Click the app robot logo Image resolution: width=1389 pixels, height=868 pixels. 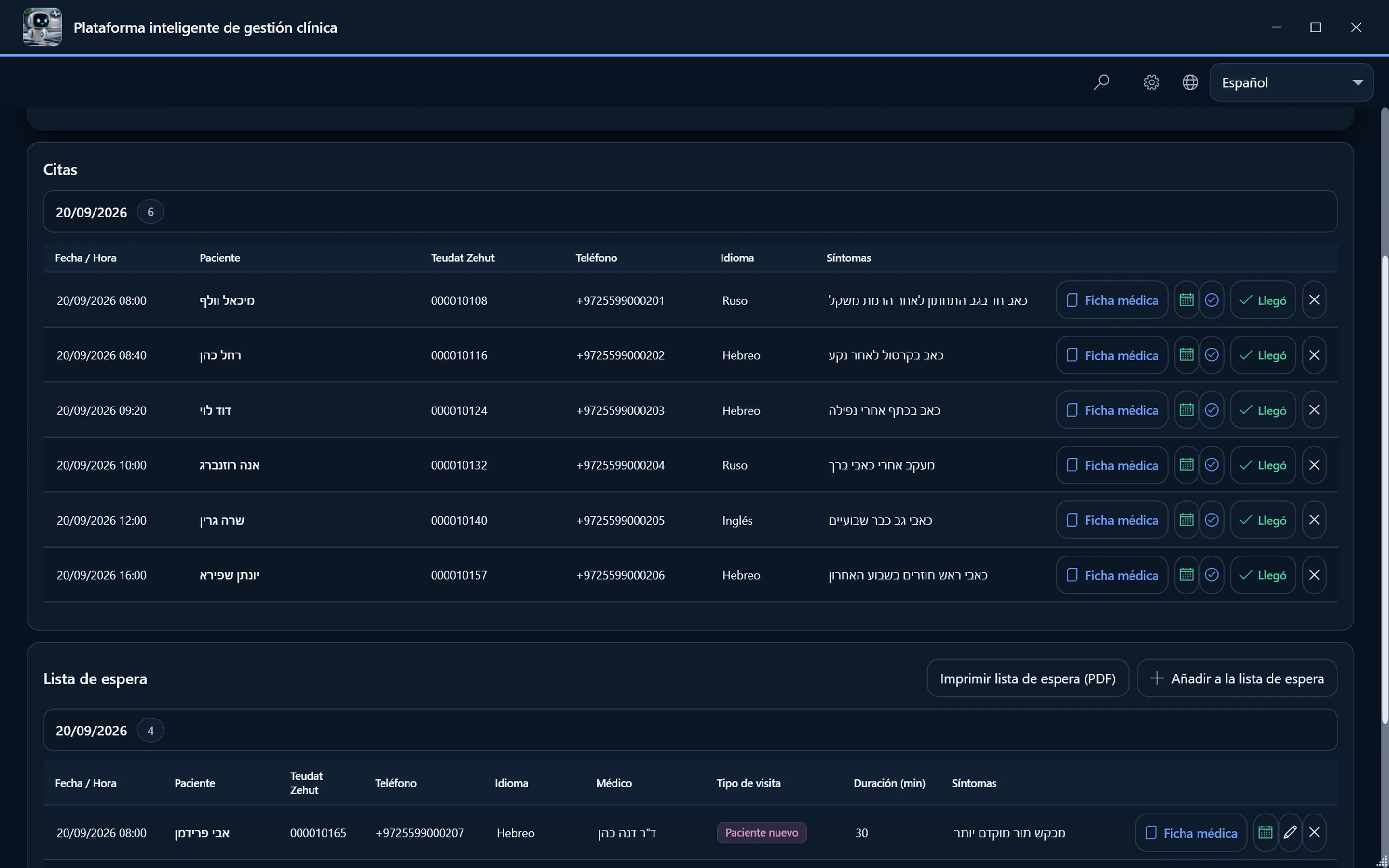click(x=42, y=27)
